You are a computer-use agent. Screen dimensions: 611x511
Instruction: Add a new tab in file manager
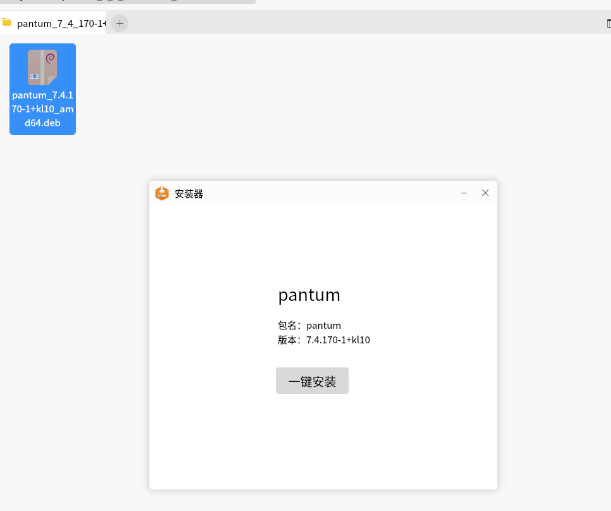click(120, 23)
